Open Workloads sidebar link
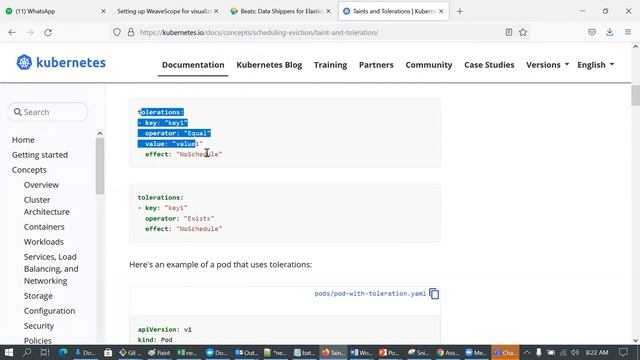The height and width of the screenshot is (360, 640). 44,242
